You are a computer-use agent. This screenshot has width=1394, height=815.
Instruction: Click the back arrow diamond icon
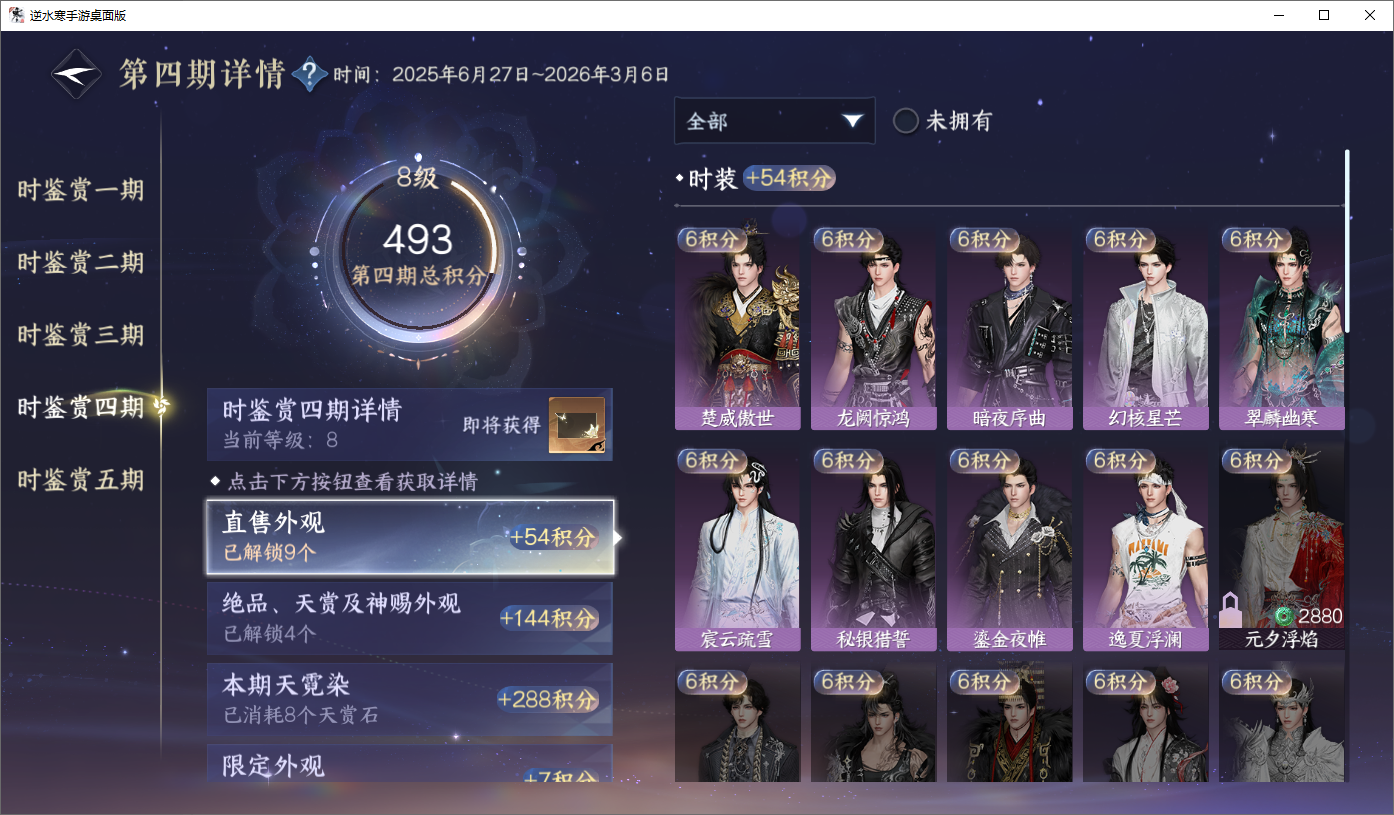pyautogui.click(x=77, y=74)
